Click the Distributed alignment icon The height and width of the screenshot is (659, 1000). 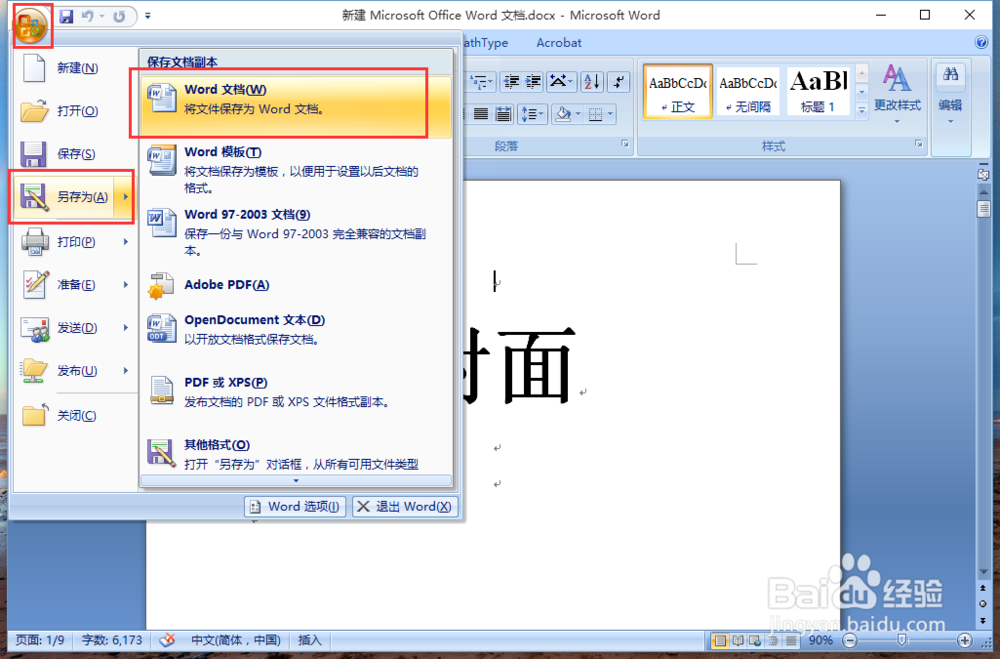pyautogui.click(x=503, y=114)
